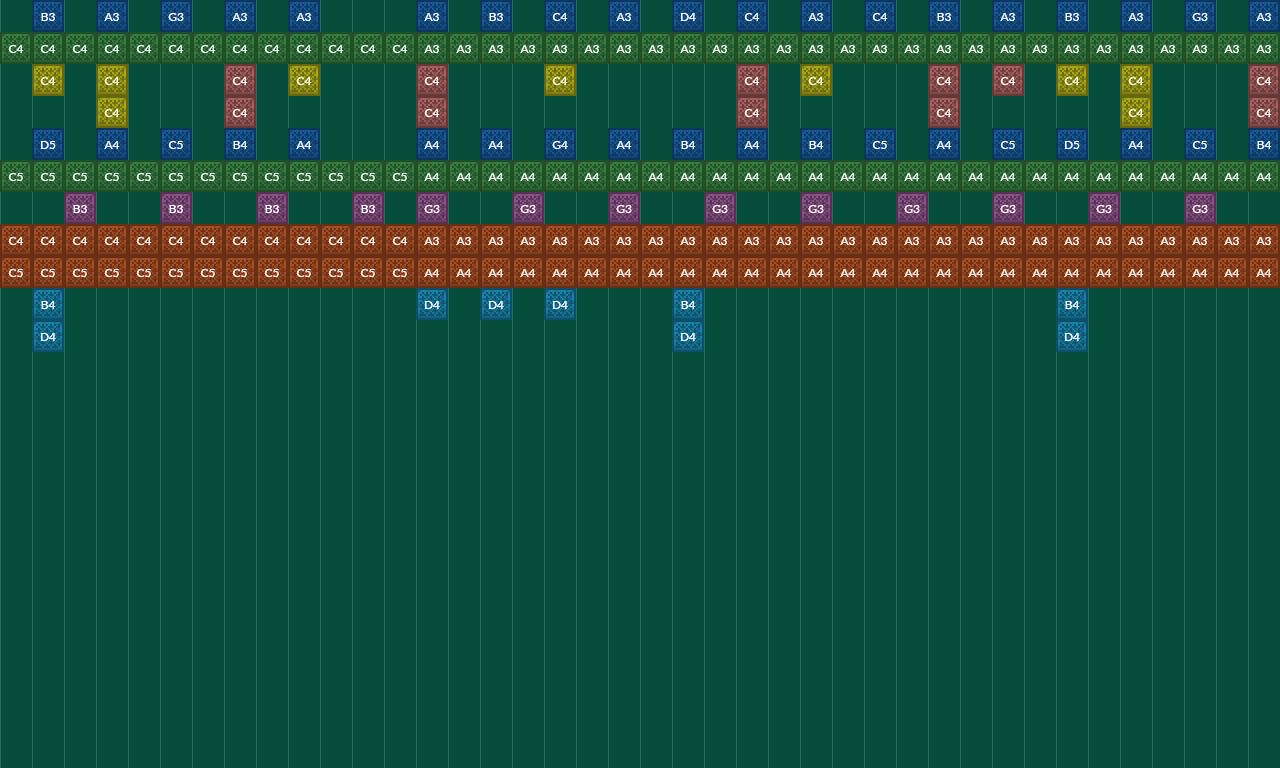The width and height of the screenshot is (1280, 768).
Task: Click the single D4 note in the top row
Action: click(x=688, y=16)
